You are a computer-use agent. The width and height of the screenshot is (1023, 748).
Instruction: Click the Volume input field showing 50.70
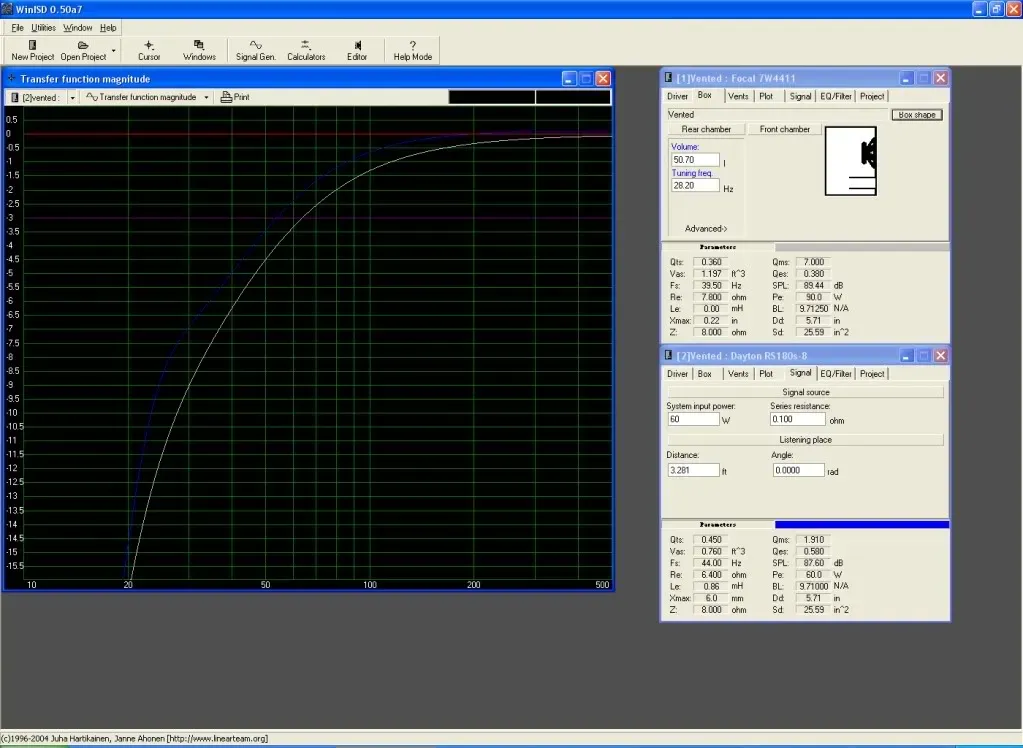pyautogui.click(x=695, y=160)
